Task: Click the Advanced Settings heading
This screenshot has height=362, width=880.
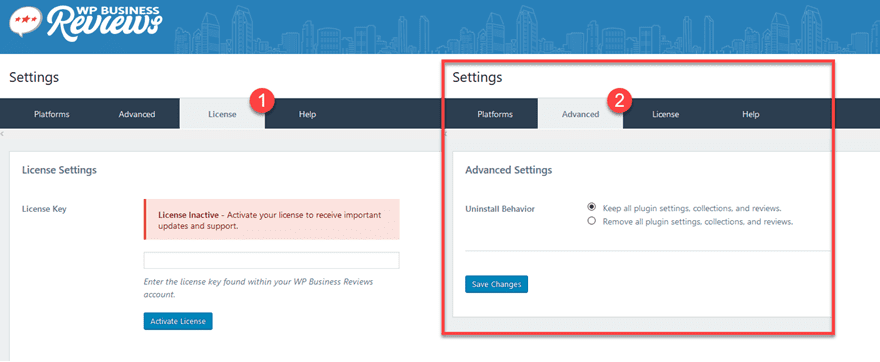Action: click(x=508, y=169)
